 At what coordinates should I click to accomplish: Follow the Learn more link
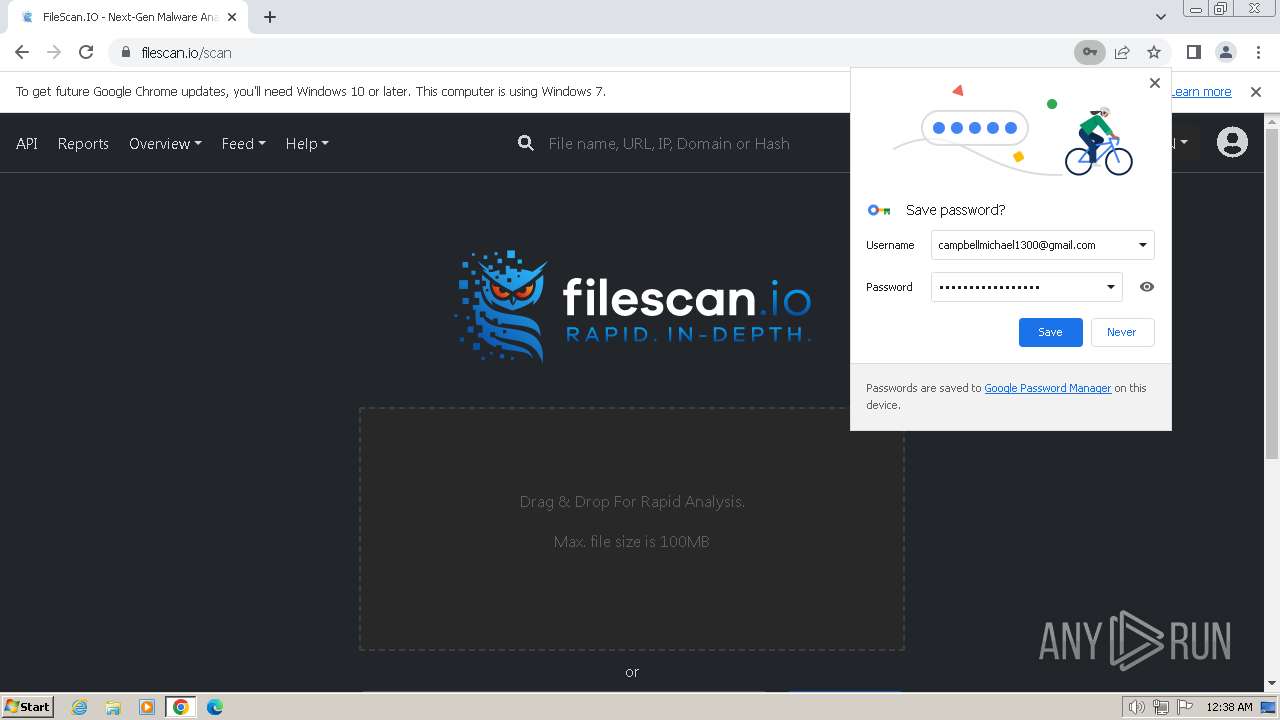(1201, 92)
